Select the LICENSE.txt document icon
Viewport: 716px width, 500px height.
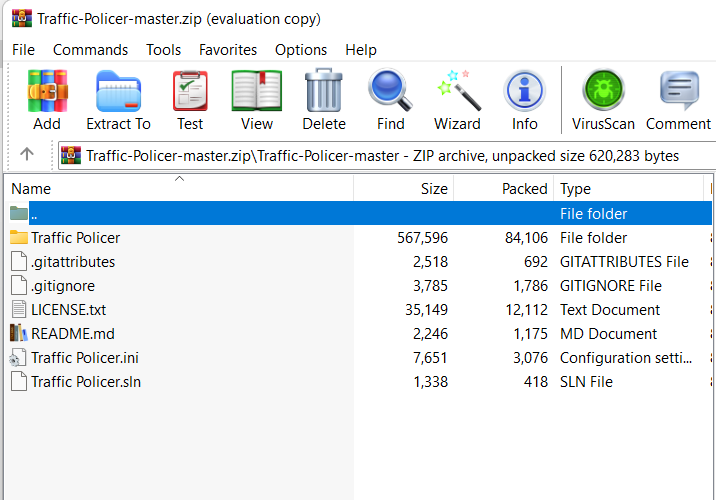19,309
